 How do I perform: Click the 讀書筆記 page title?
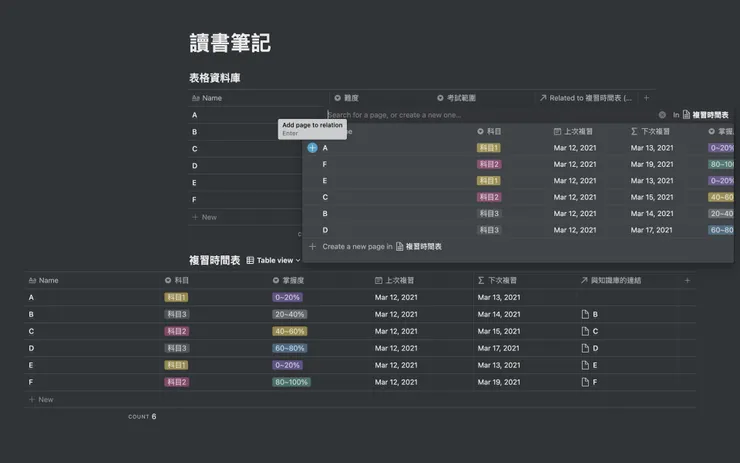(x=230, y=43)
